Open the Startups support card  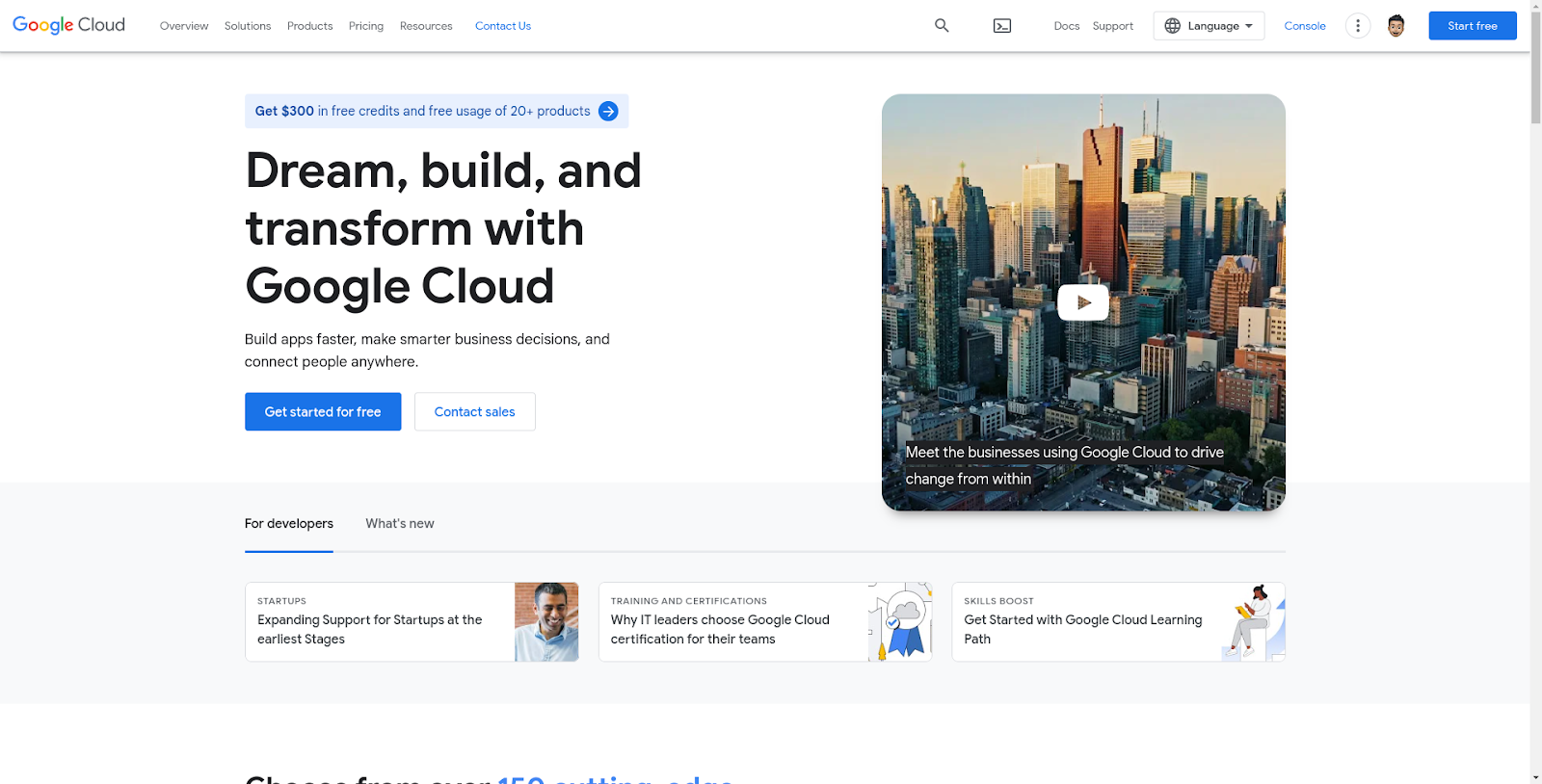412,622
